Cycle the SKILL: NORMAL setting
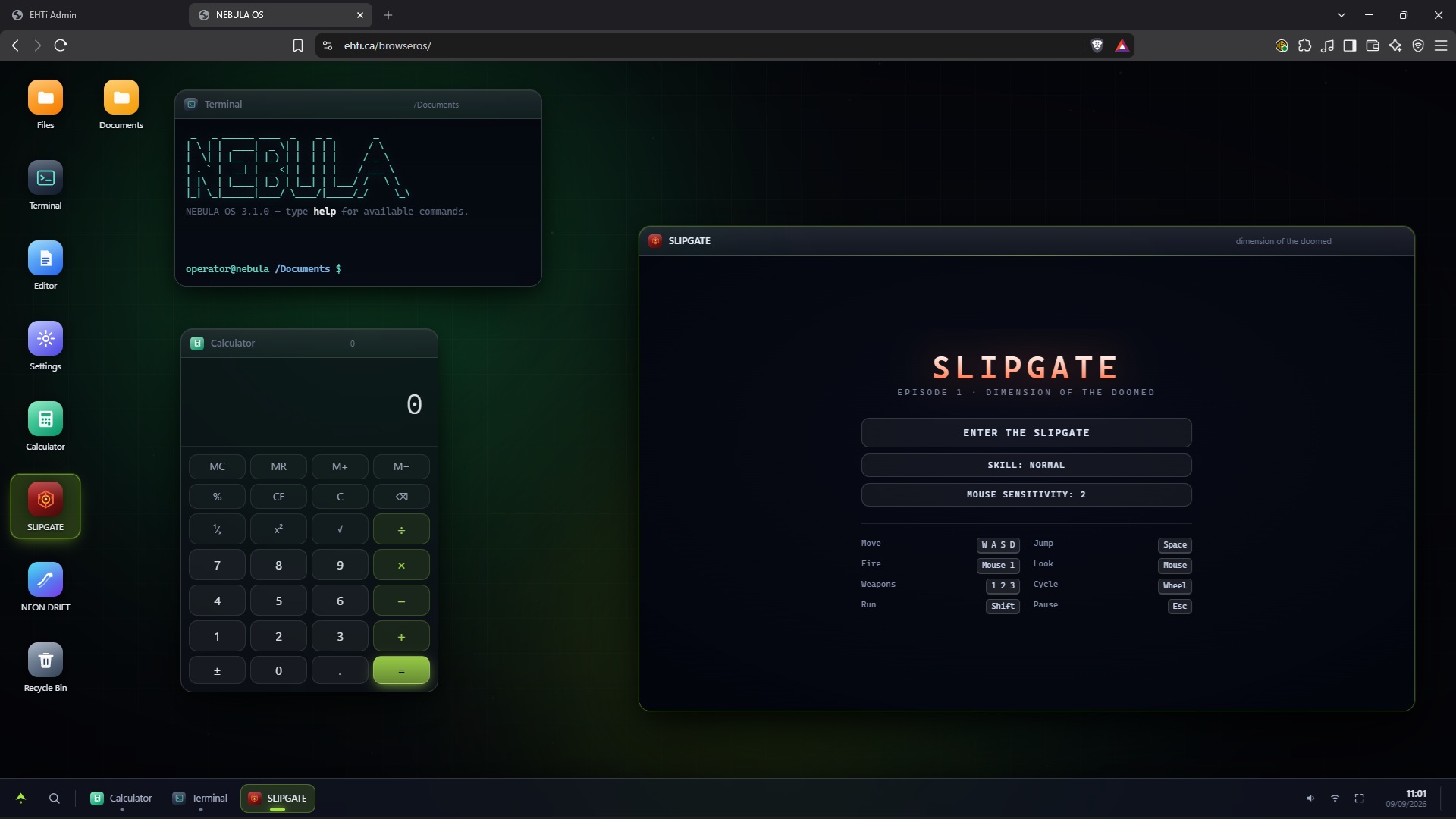1456x819 pixels. [x=1026, y=465]
